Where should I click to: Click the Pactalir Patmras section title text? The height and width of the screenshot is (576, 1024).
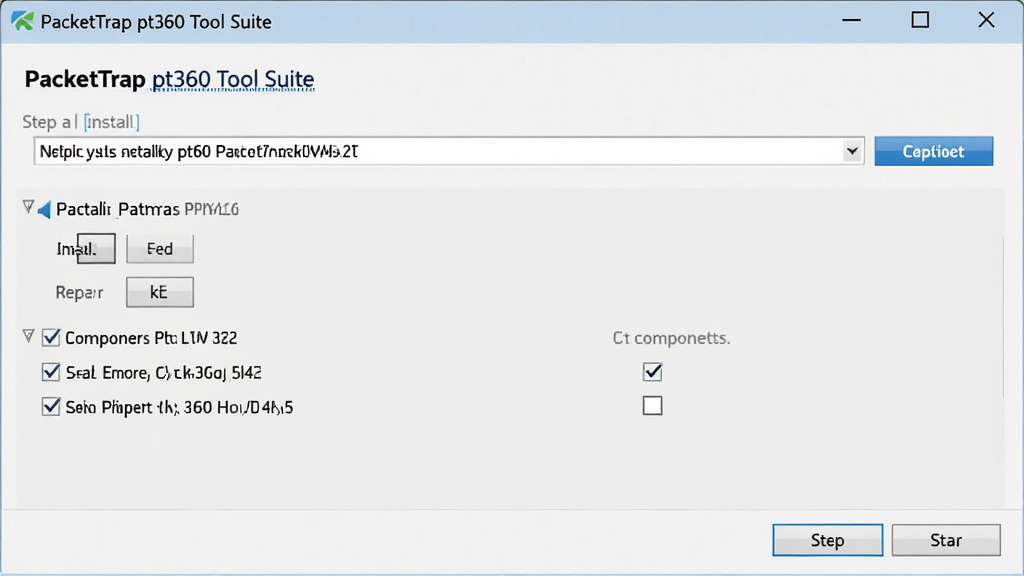[147, 210]
